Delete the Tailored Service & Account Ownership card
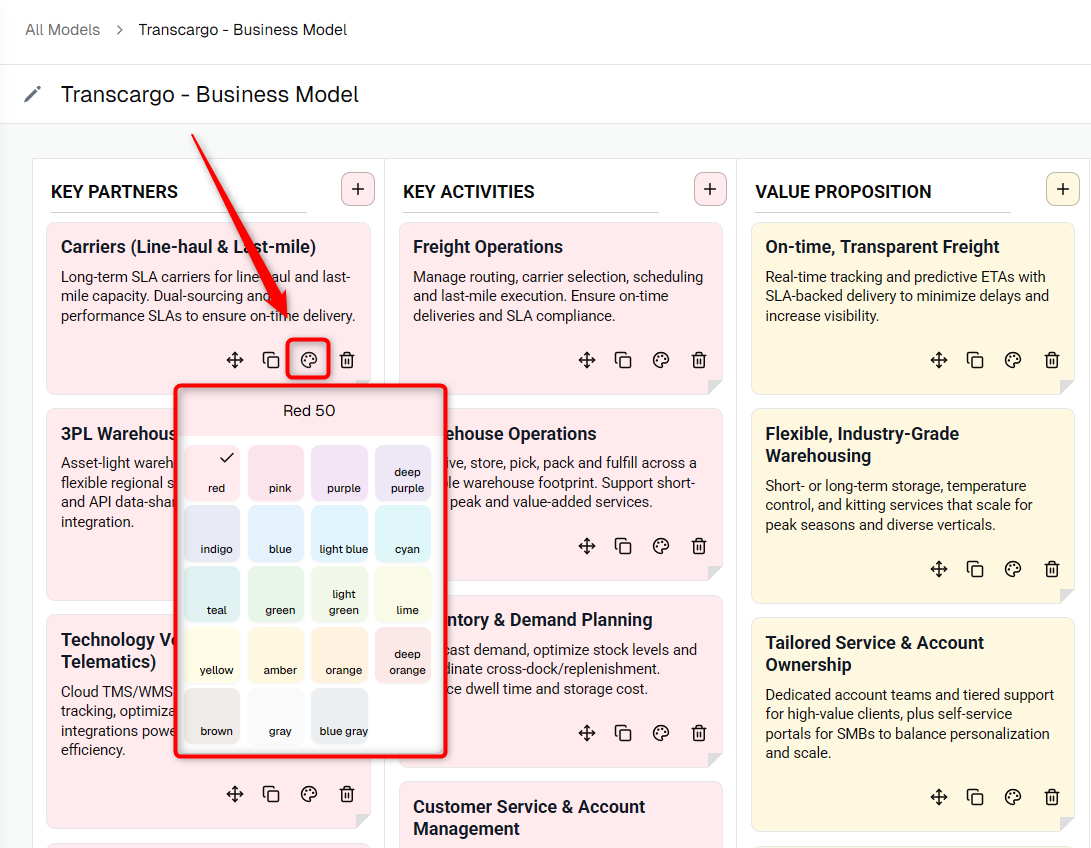The height and width of the screenshot is (848, 1091). click(x=1051, y=797)
